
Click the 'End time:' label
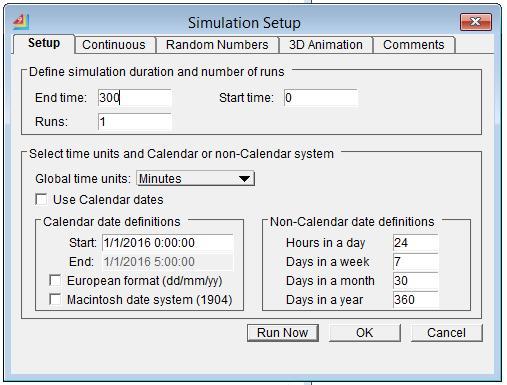(61, 98)
